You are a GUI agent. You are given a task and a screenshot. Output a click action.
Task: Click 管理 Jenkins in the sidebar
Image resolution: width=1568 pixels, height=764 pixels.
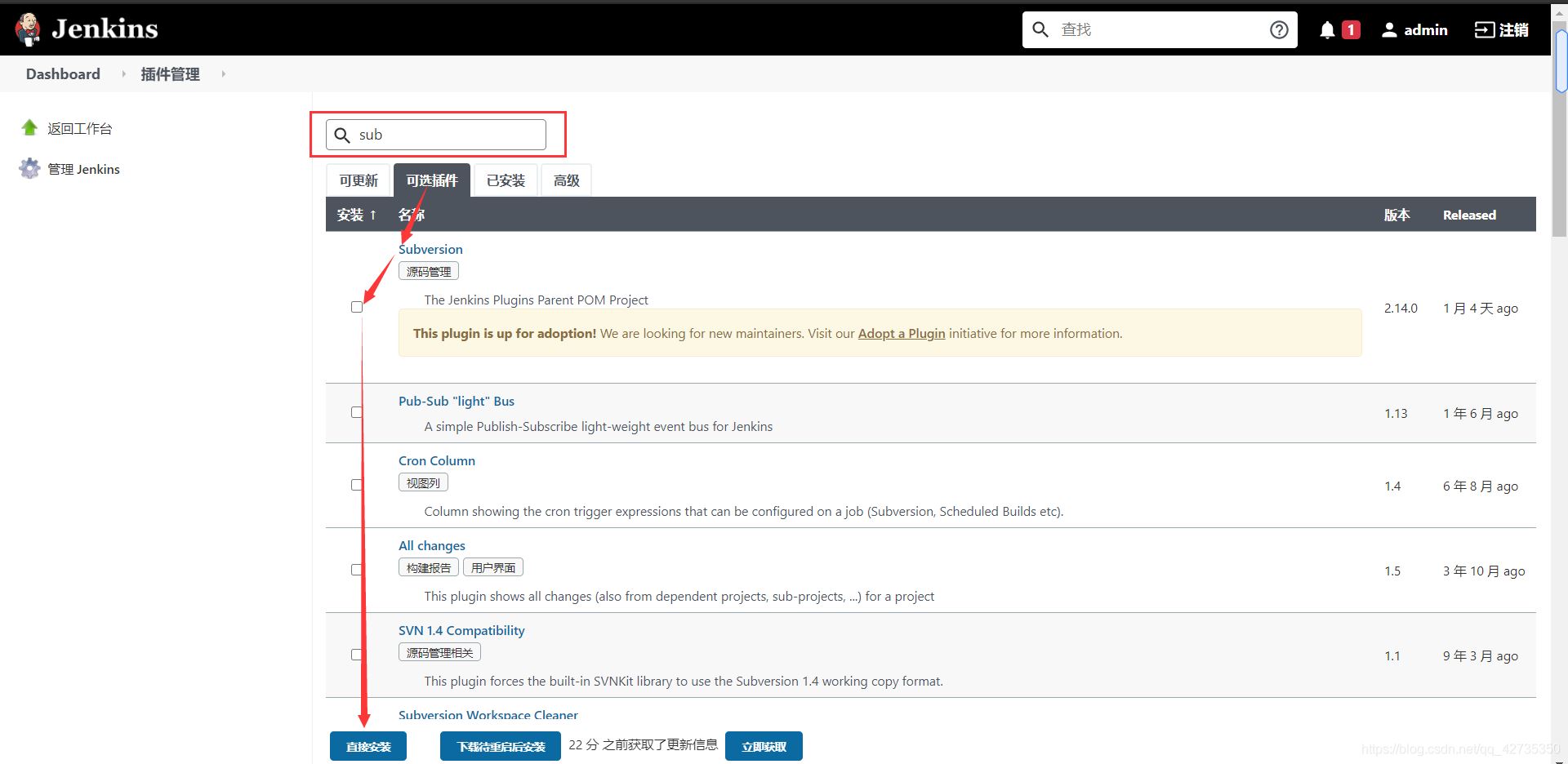tap(83, 169)
